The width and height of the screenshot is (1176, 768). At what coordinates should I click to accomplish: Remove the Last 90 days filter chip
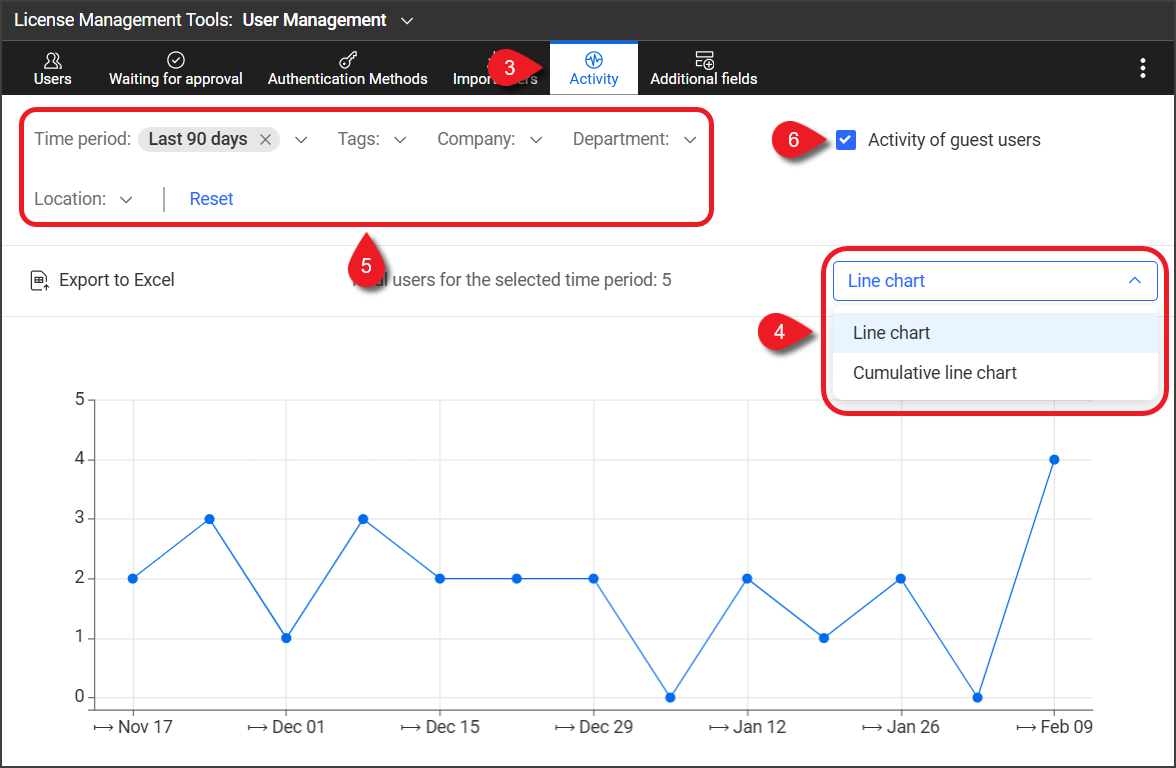click(265, 140)
